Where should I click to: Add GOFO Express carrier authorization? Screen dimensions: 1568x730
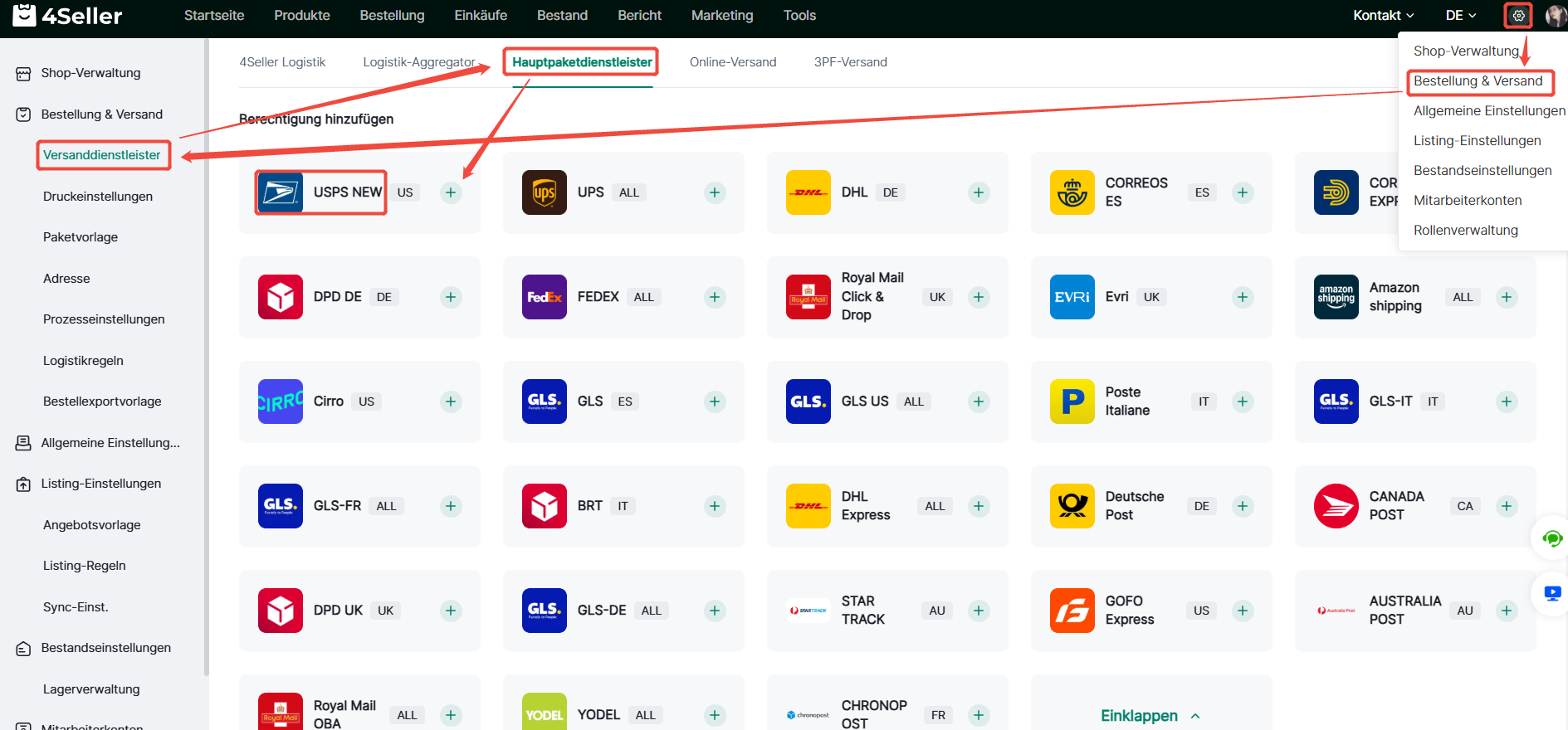coord(1243,611)
